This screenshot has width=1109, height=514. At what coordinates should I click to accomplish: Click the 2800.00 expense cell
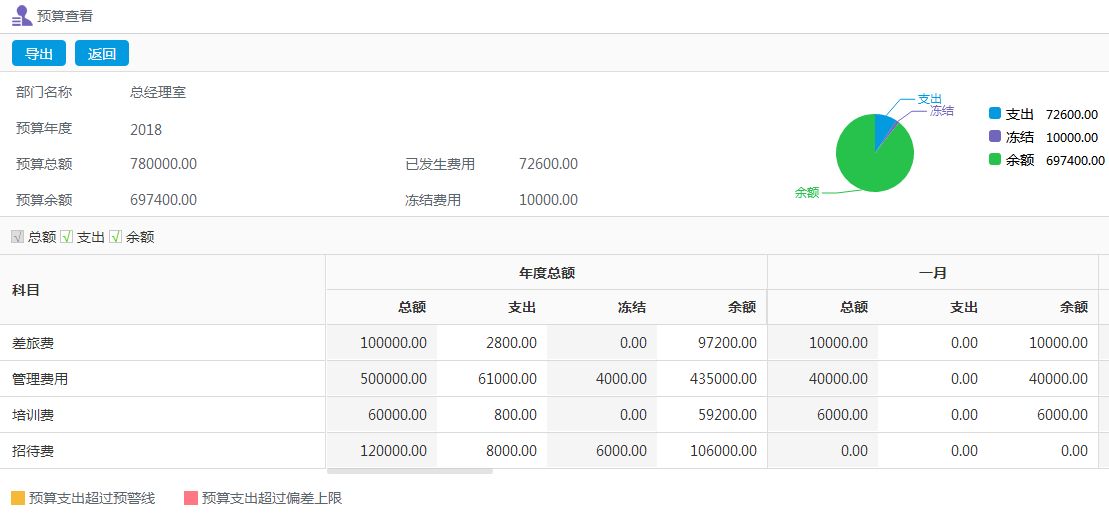(x=492, y=344)
